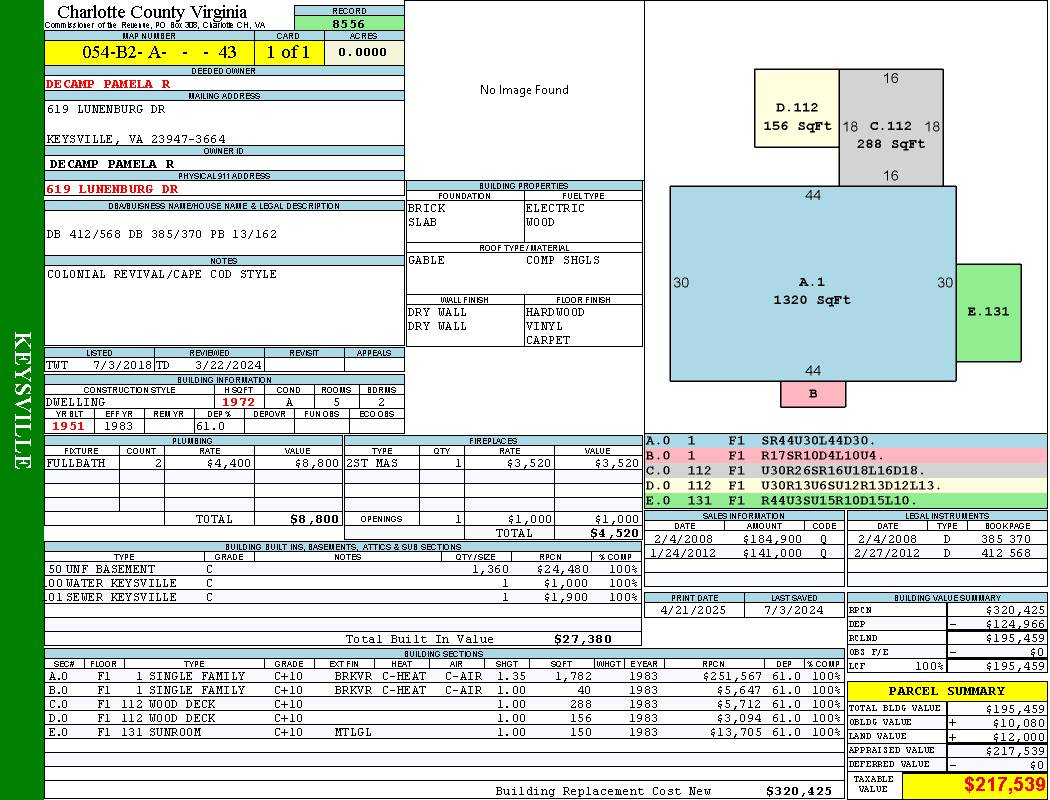1050x800 pixels.
Task: Click sale amount $184,900
Action: [x=772, y=539]
